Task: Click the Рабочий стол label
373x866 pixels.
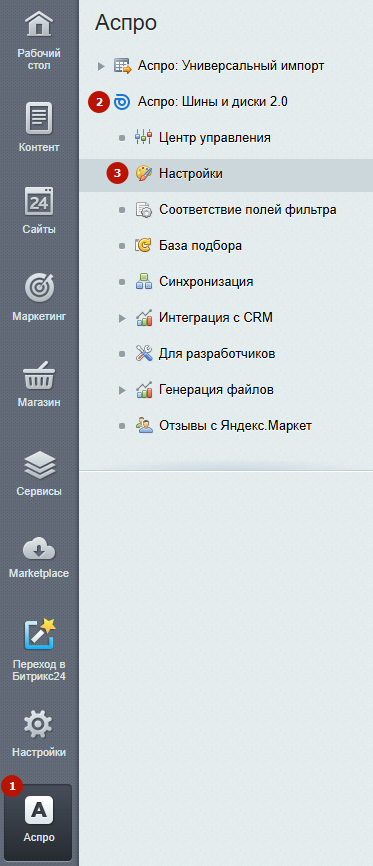Action: coord(39,60)
